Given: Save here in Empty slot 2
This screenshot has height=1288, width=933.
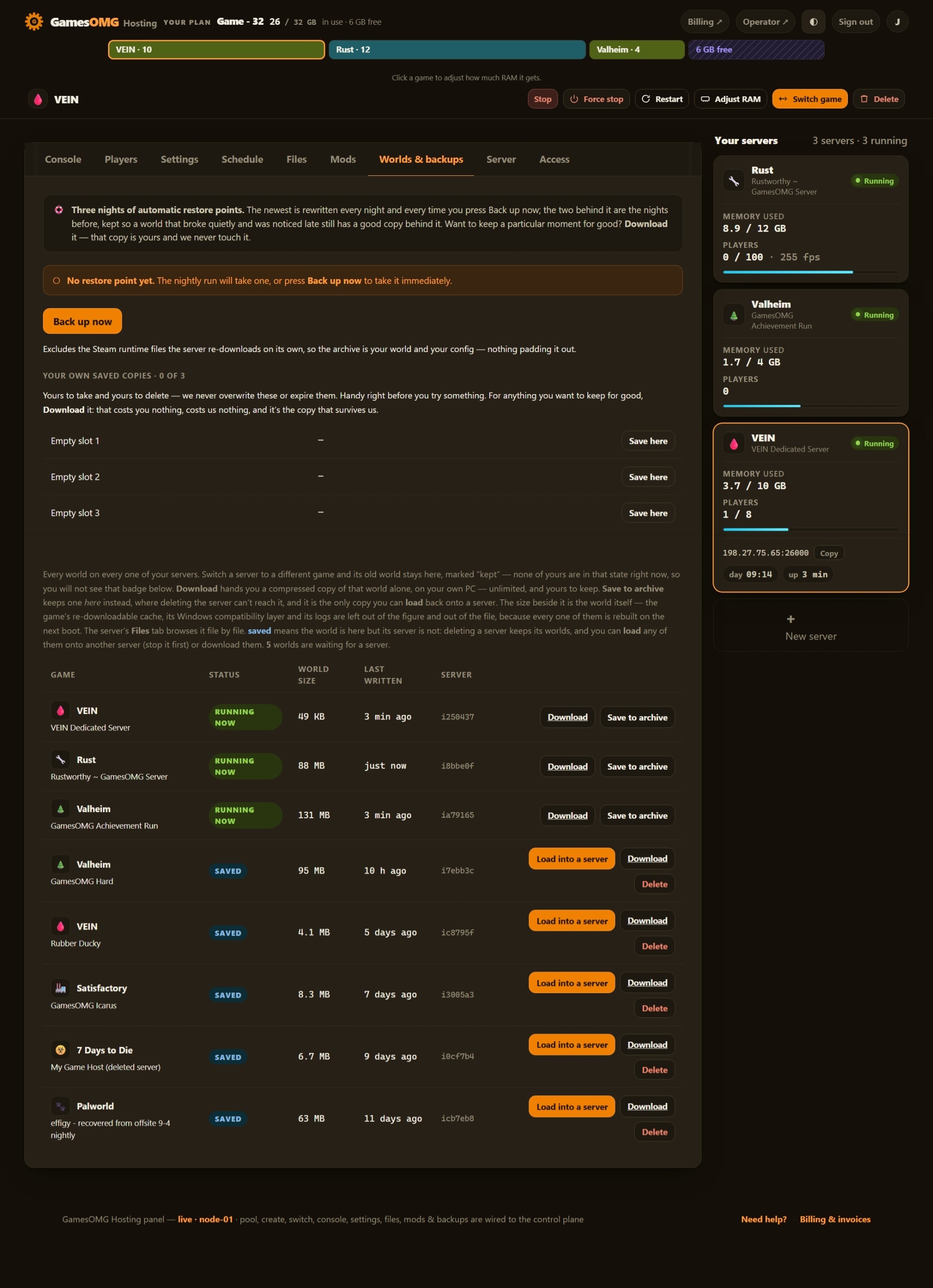Looking at the screenshot, I should [648, 477].
